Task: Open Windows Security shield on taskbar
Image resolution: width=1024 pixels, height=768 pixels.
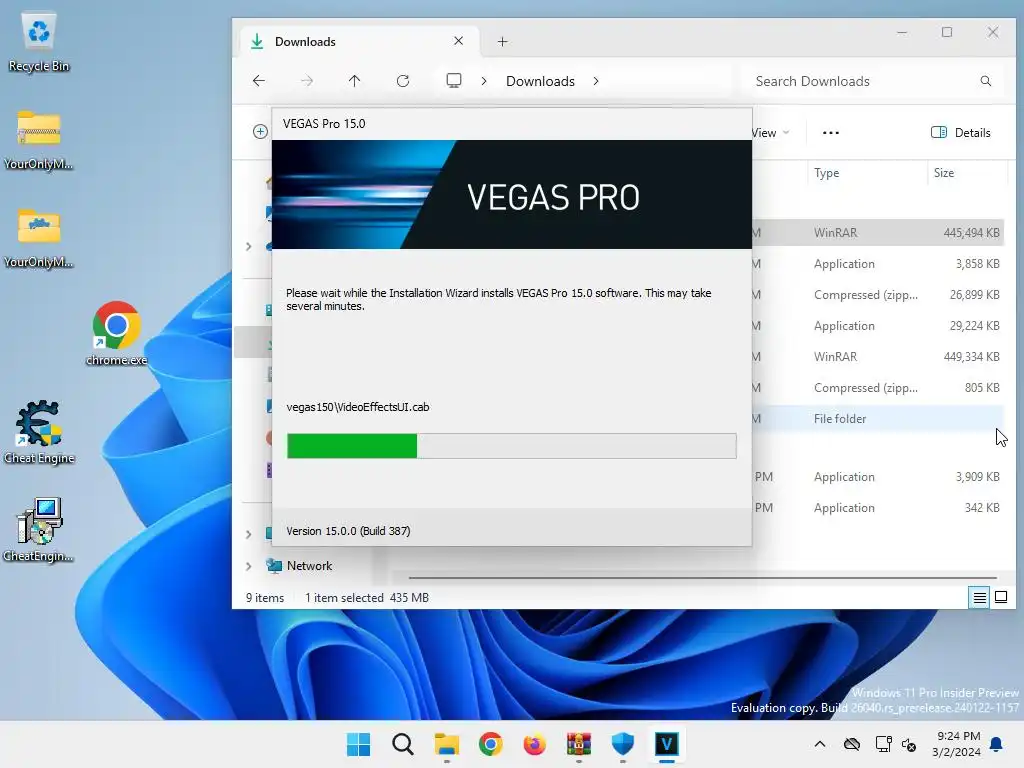Action: point(622,744)
